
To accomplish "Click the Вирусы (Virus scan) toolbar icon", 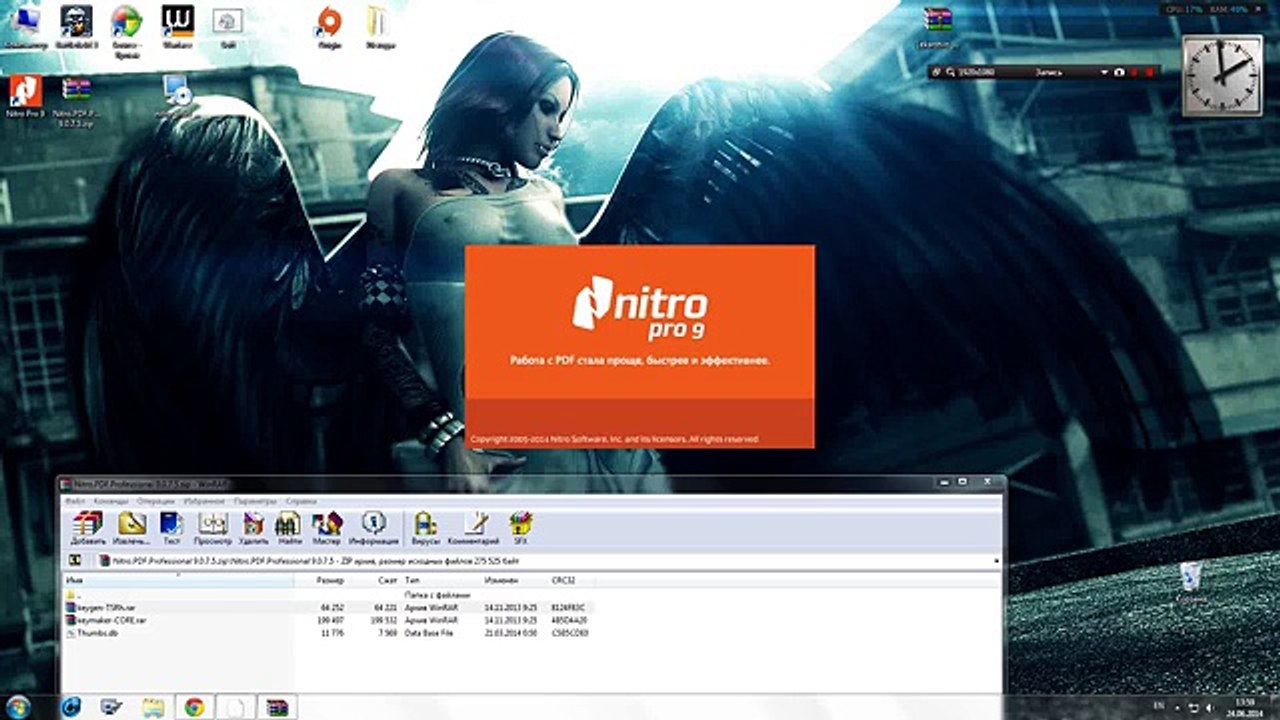I will click(425, 528).
